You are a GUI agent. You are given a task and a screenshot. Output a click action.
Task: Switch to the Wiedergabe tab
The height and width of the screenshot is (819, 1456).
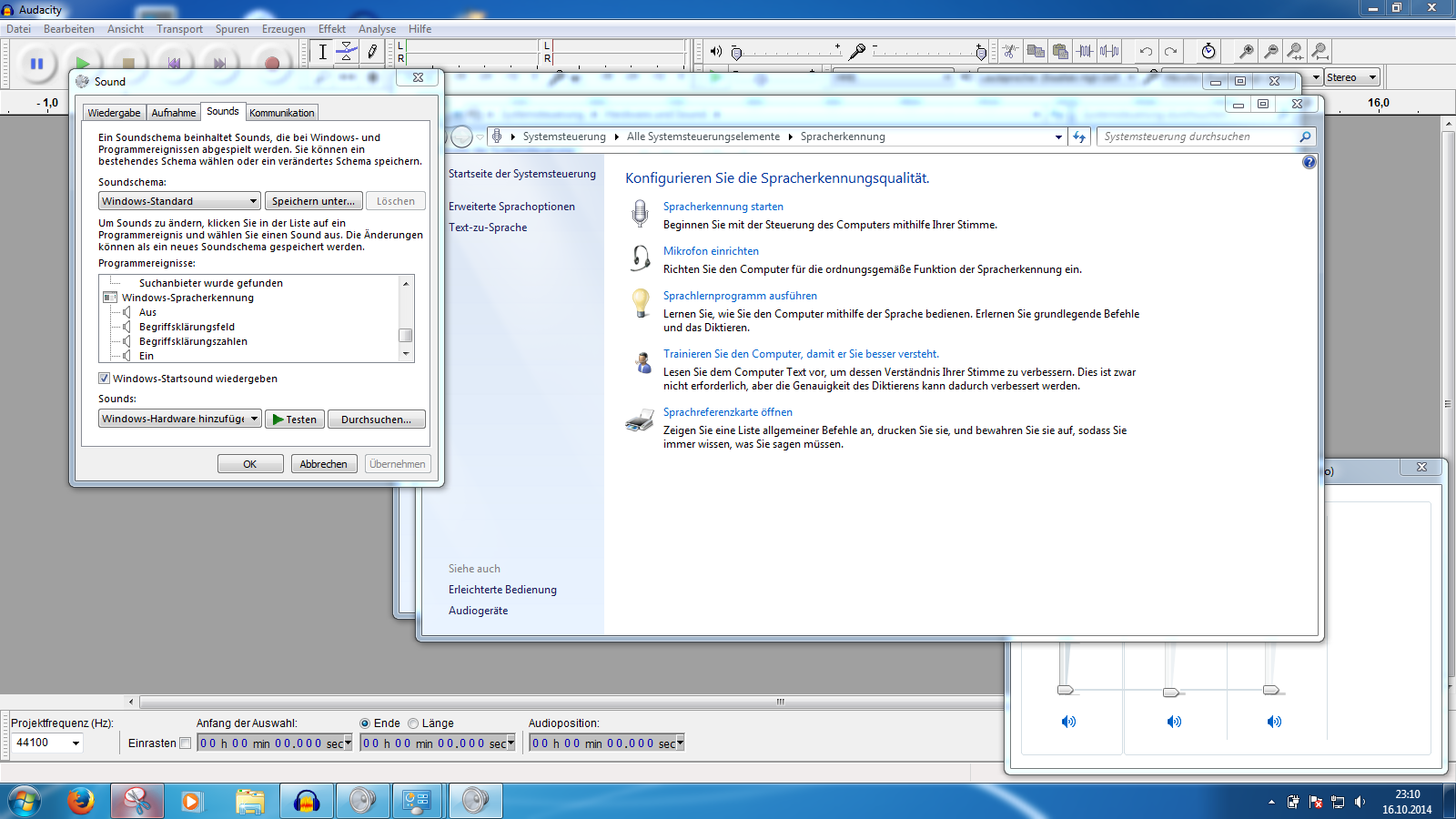pyautogui.click(x=115, y=113)
